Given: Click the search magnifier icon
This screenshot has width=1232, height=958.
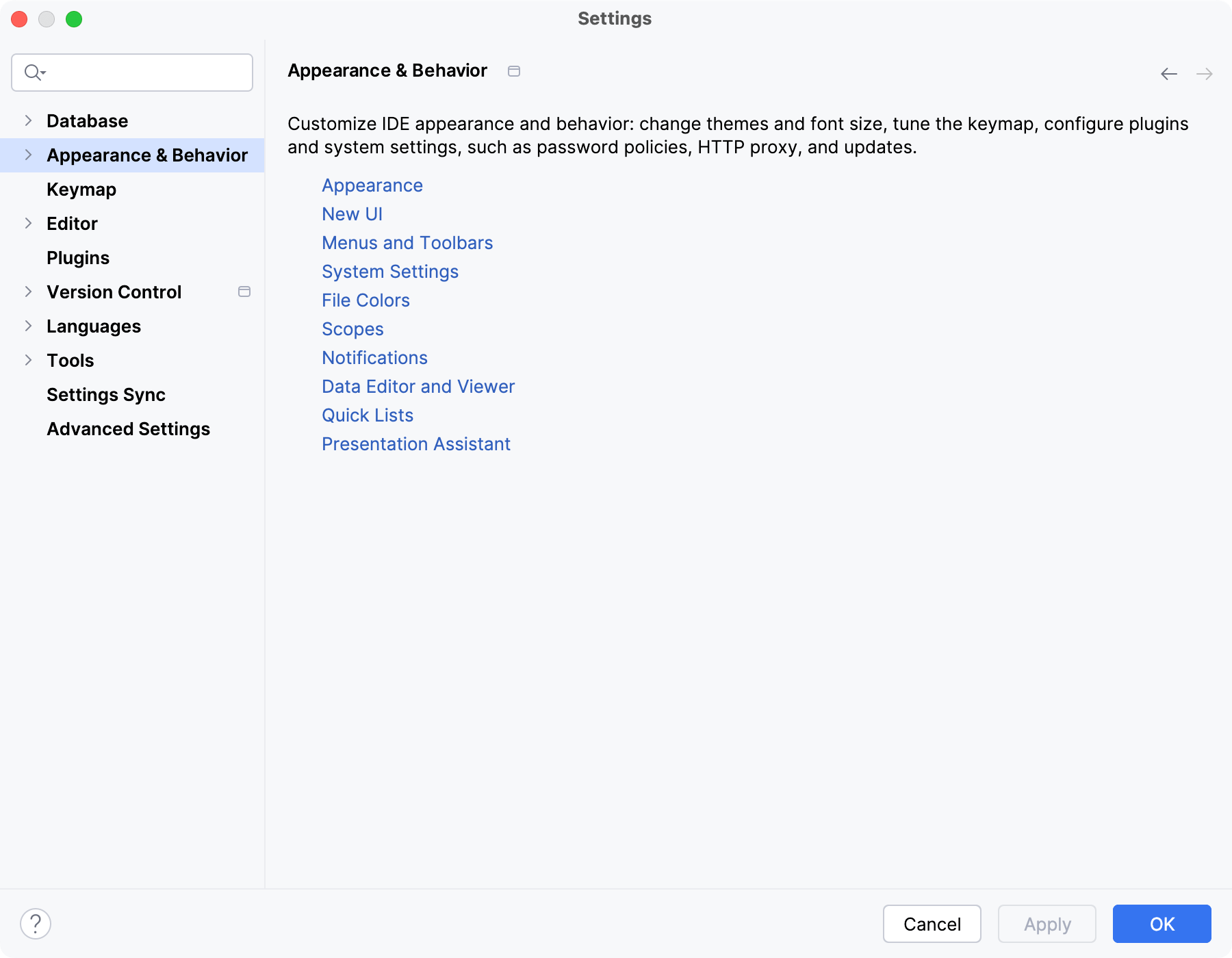Looking at the screenshot, I should pos(34,72).
